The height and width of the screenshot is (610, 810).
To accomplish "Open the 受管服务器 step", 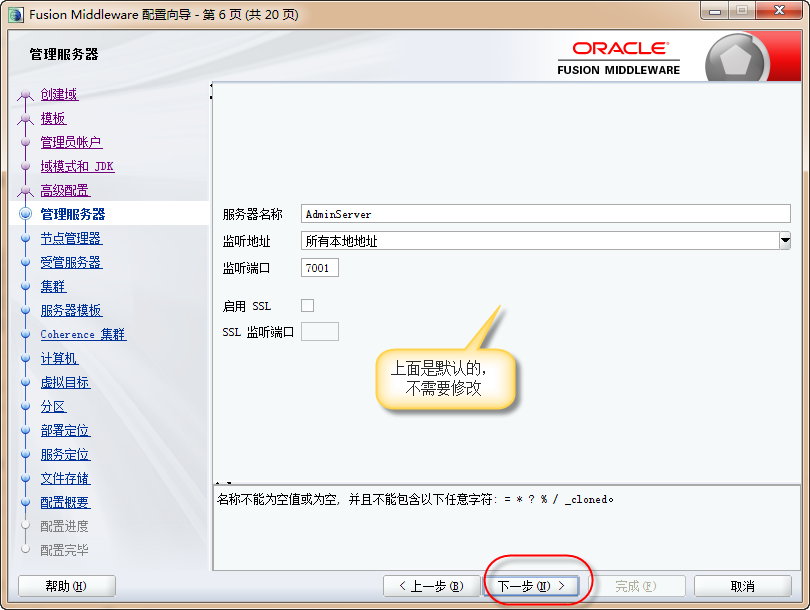I will click(x=71, y=262).
